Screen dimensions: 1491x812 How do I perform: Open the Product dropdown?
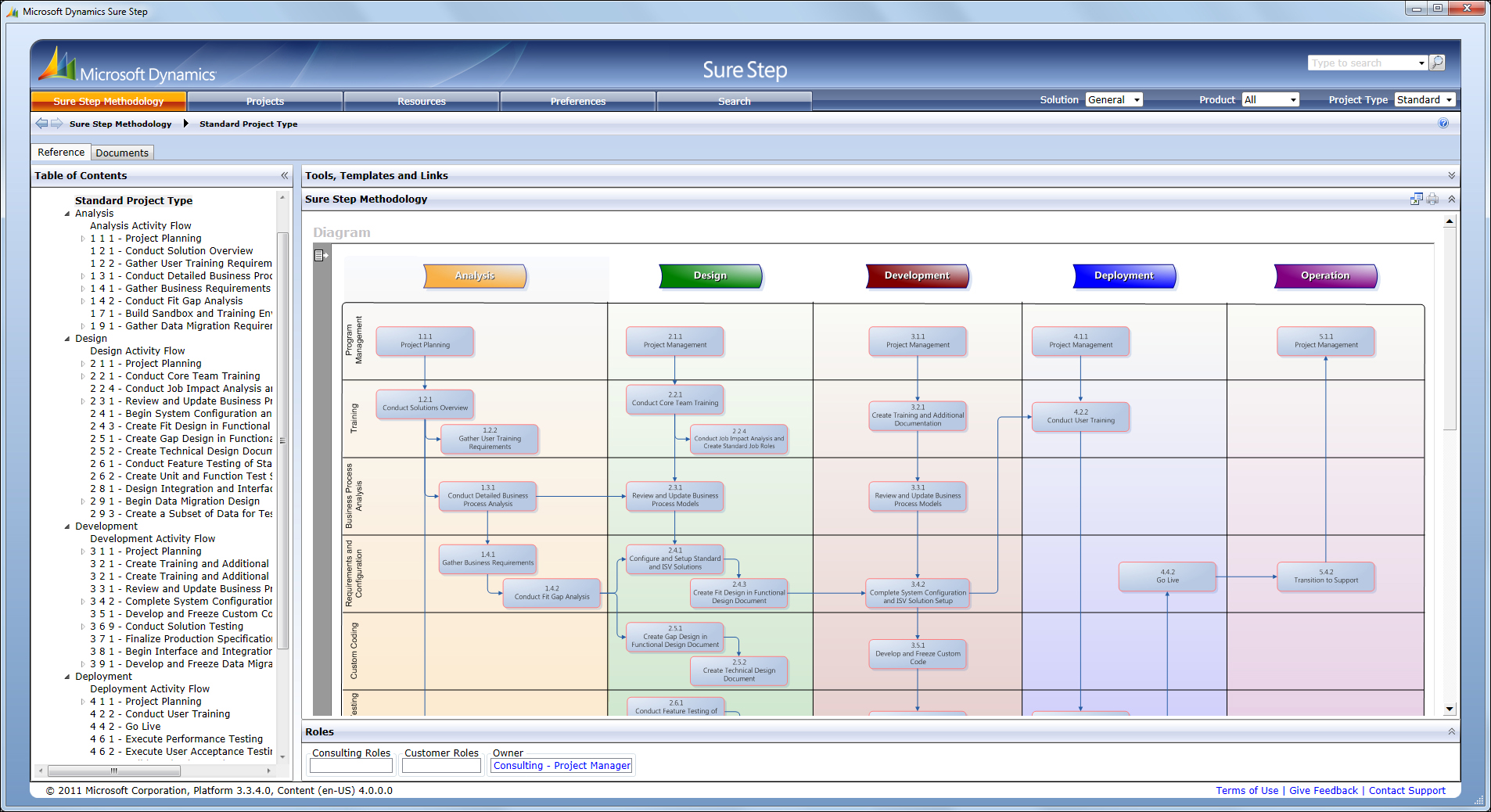[x=1270, y=99]
